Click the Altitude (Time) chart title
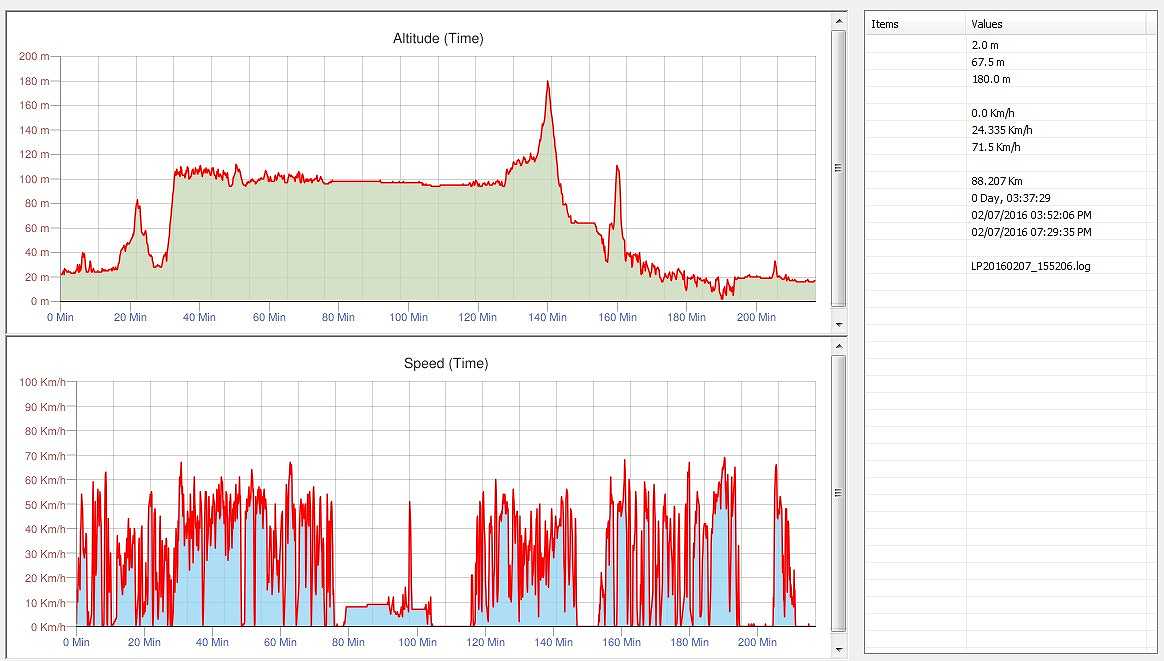Image resolution: width=1164 pixels, height=661 pixels. pyautogui.click(x=438, y=39)
